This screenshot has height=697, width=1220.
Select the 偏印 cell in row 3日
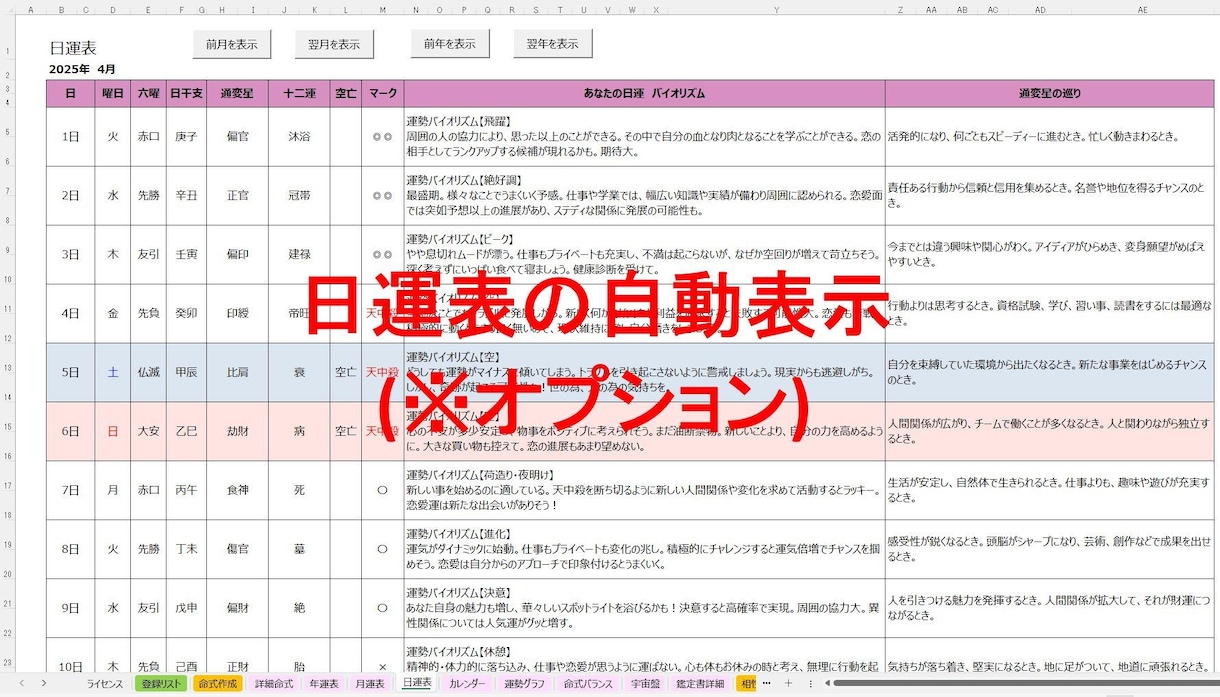coord(237,254)
